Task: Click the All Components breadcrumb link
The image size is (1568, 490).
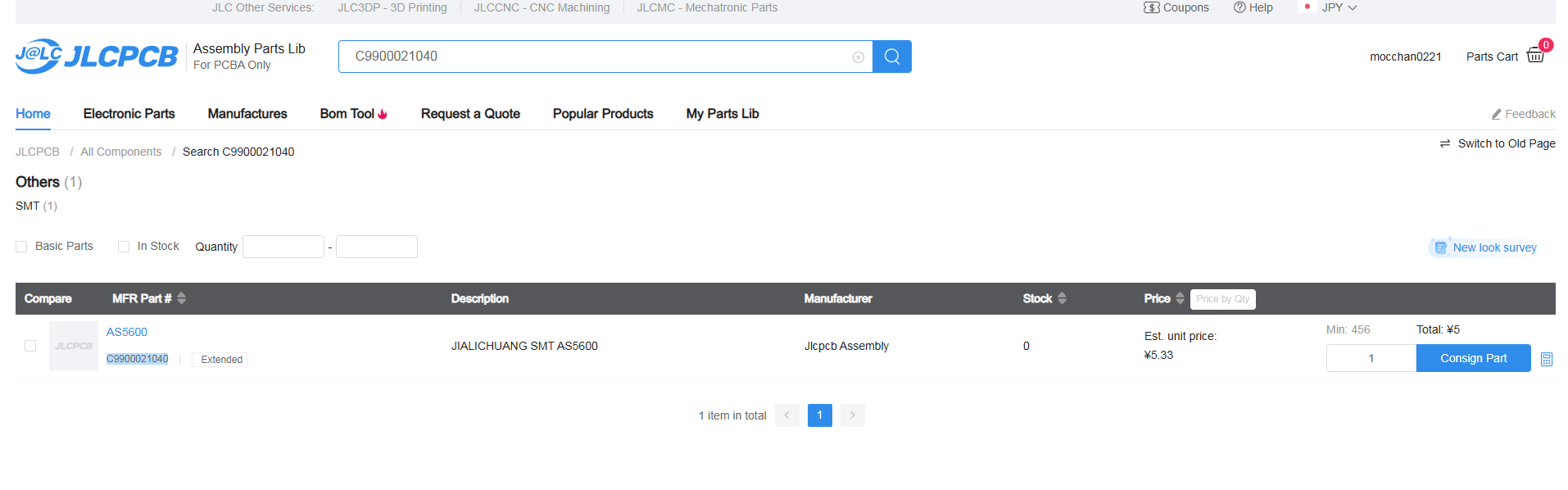Action: tap(121, 152)
